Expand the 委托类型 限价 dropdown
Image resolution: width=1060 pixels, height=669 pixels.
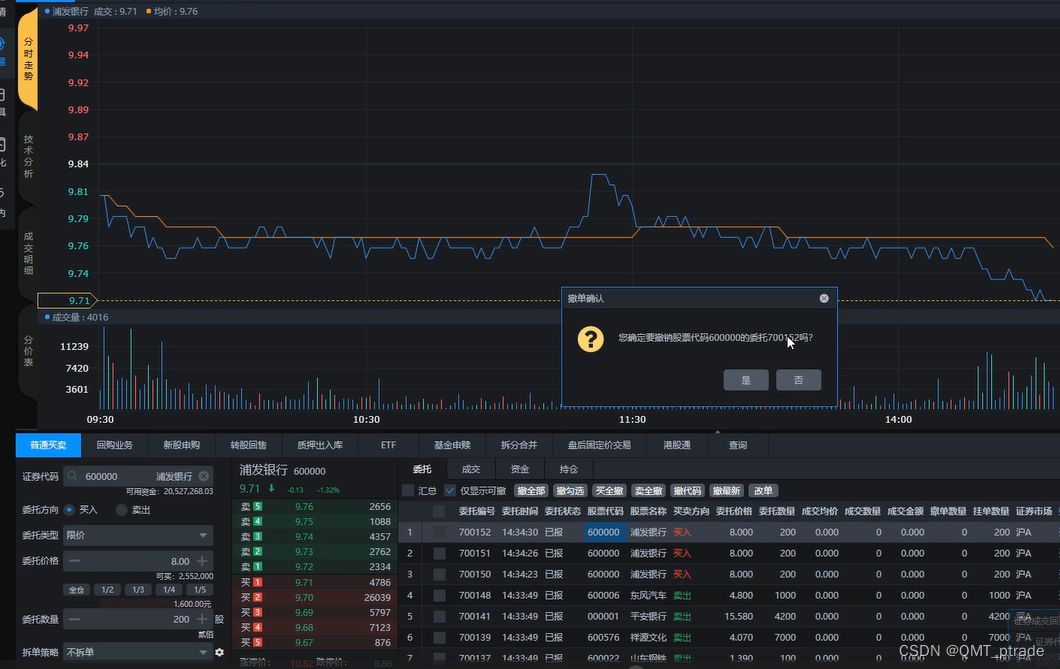point(138,535)
